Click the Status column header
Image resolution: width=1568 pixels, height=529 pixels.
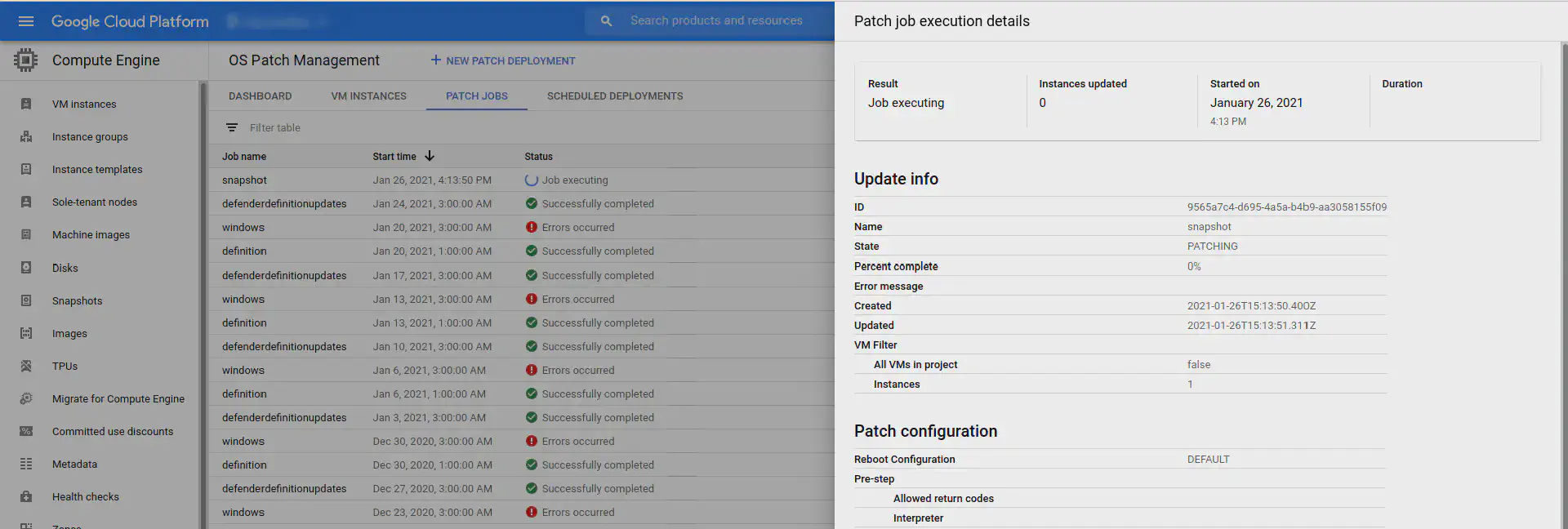coord(538,156)
